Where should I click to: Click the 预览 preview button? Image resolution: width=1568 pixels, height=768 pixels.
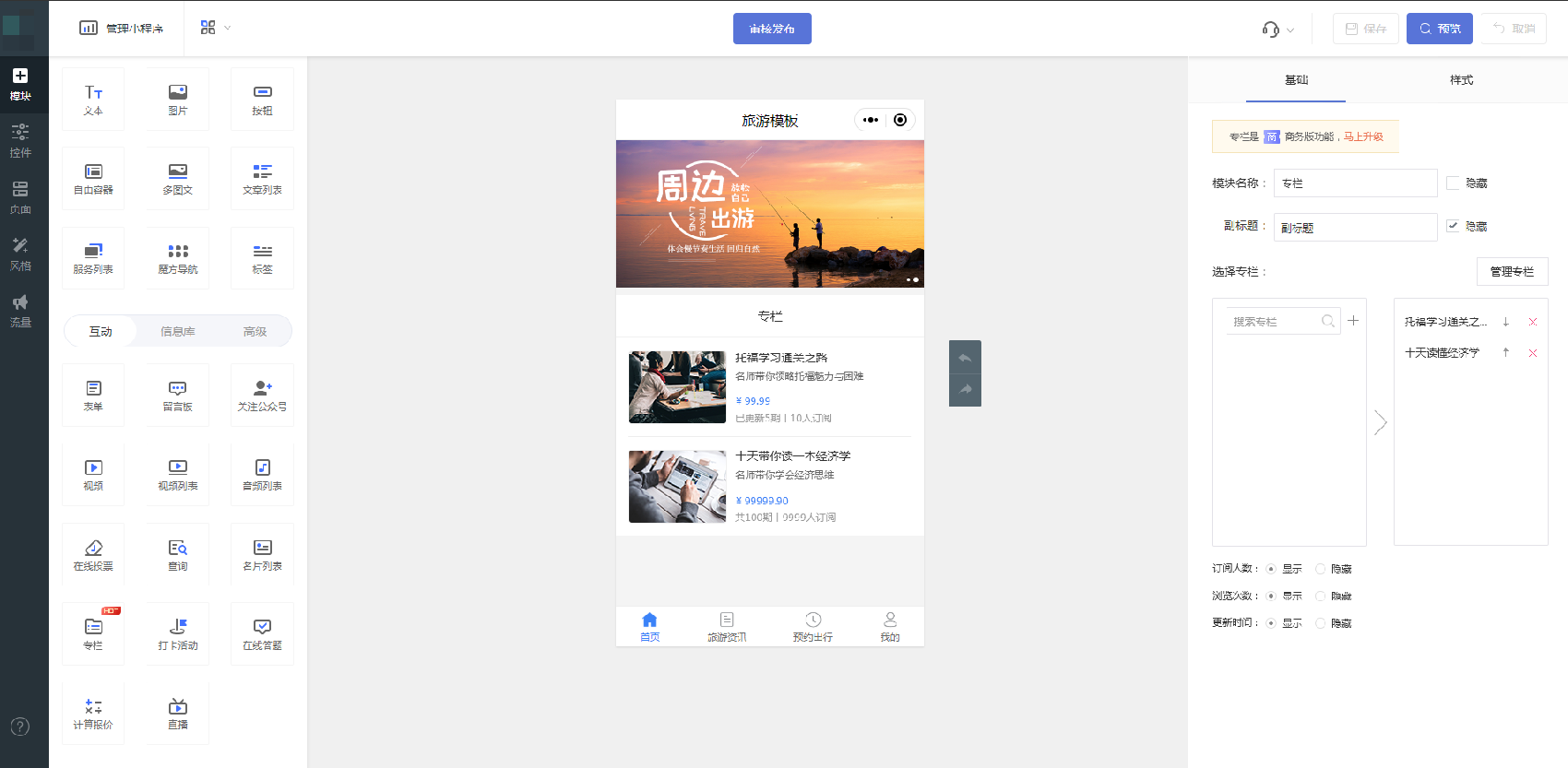tap(1440, 29)
